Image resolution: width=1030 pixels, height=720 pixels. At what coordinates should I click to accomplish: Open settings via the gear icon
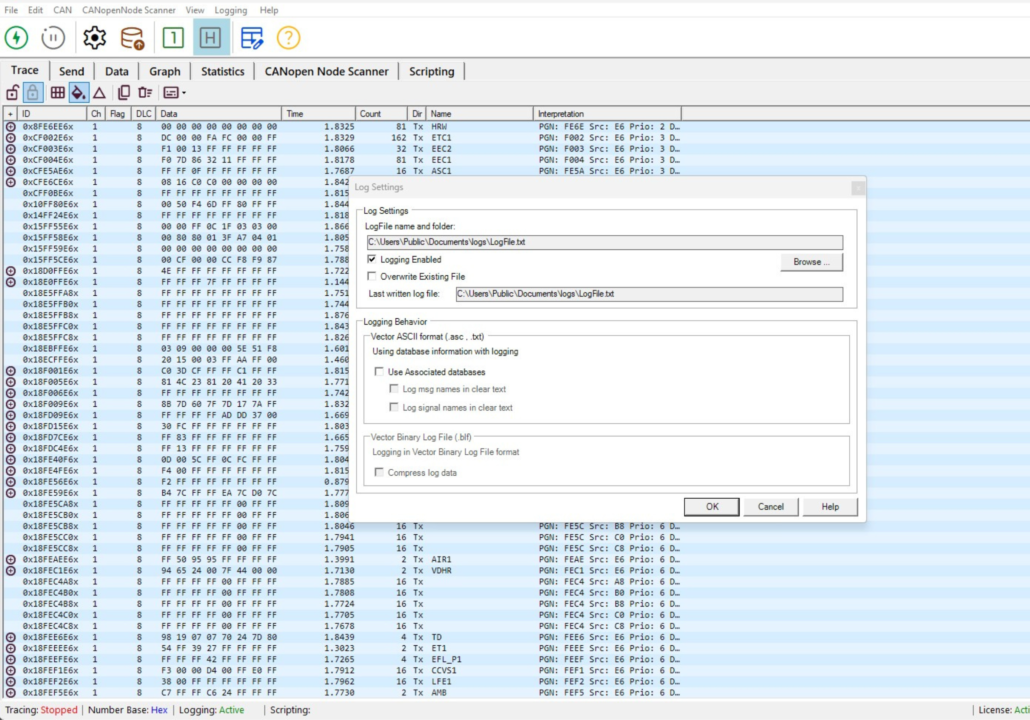94,38
